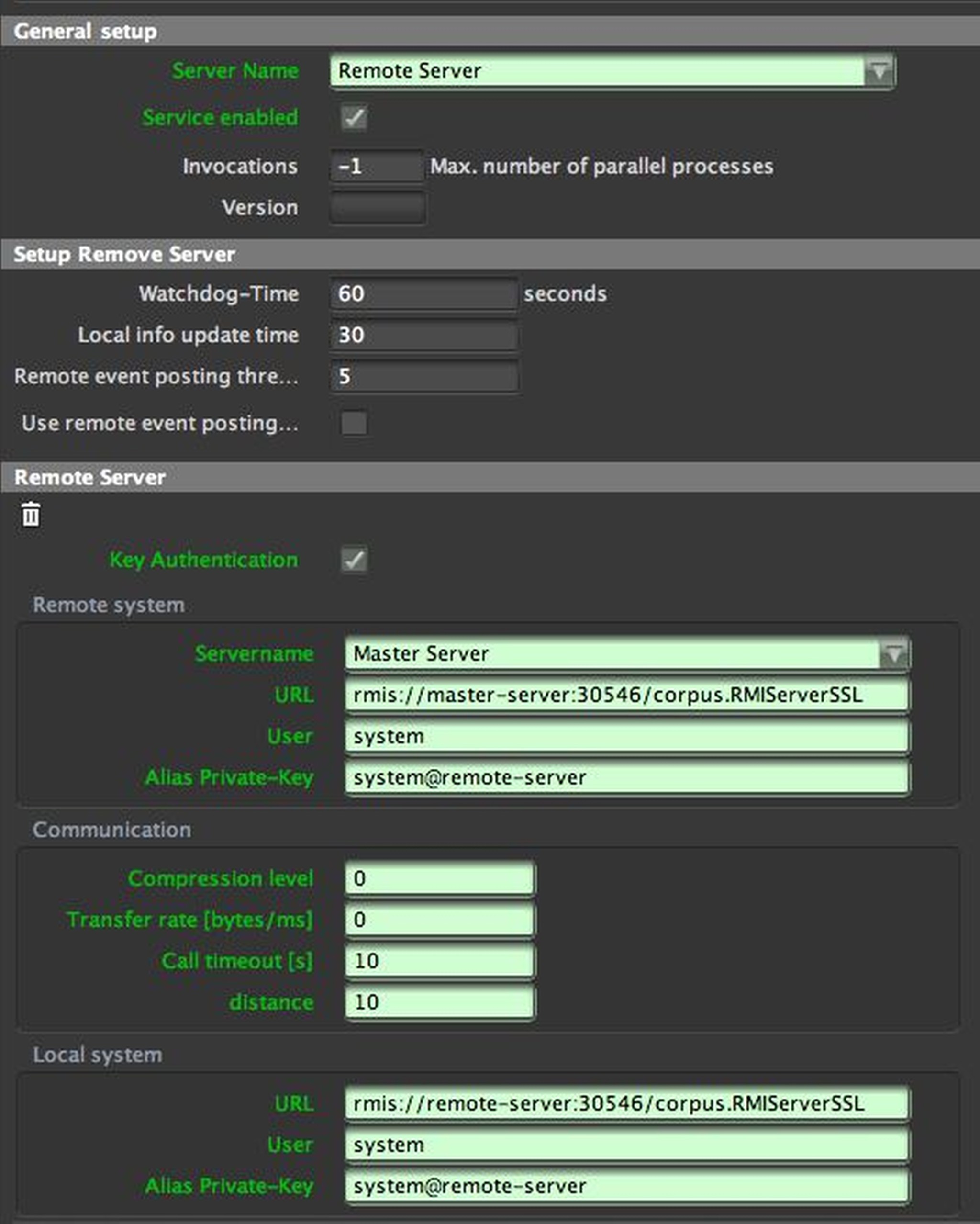Click the Remote system User field
Screen dimensions: 980x1224
click(626, 736)
